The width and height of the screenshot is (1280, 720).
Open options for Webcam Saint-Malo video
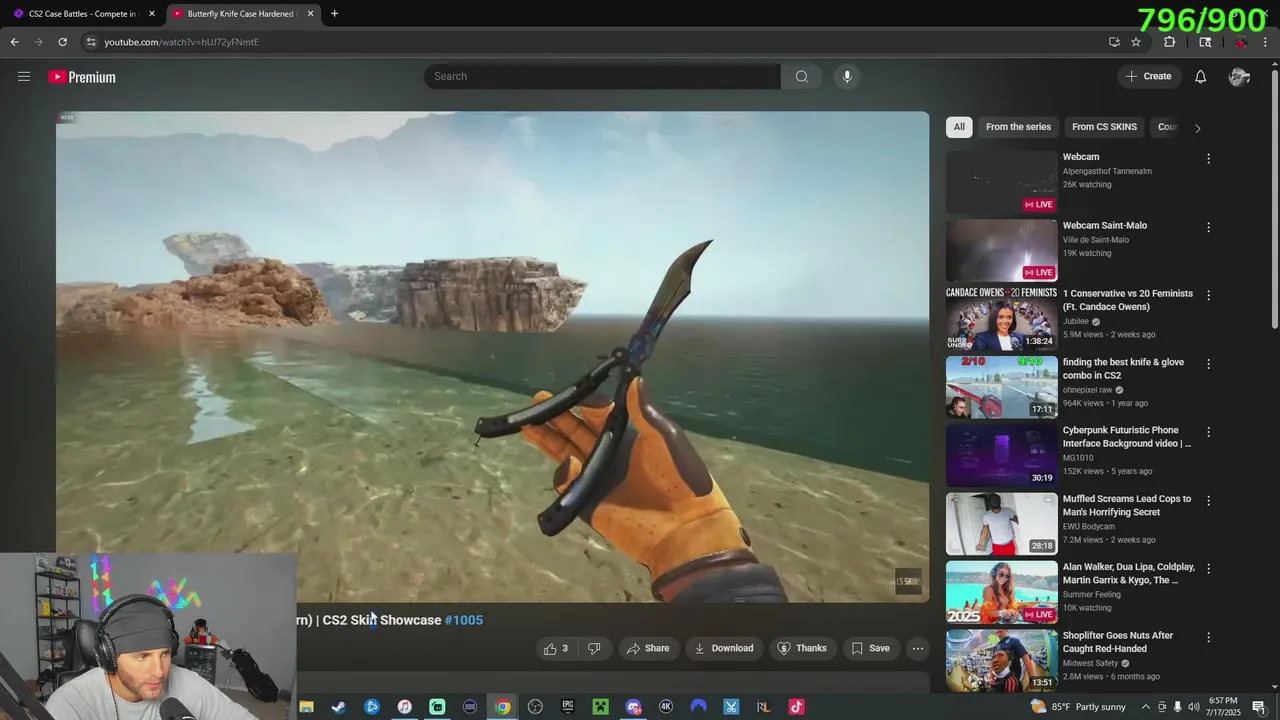tap(1208, 227)
